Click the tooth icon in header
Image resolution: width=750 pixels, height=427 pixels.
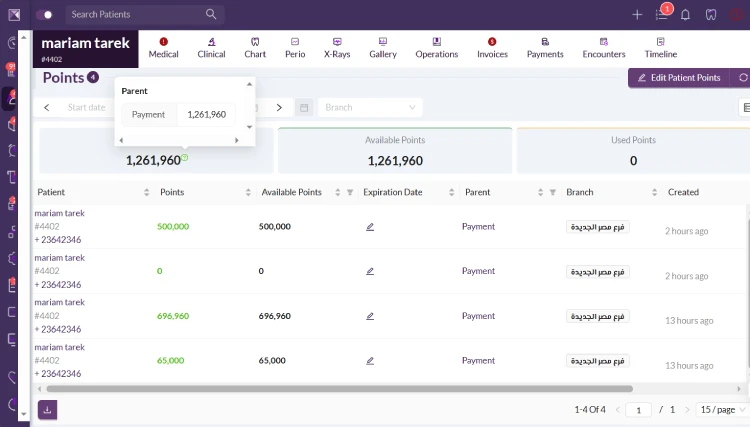(x=711, y=15)
